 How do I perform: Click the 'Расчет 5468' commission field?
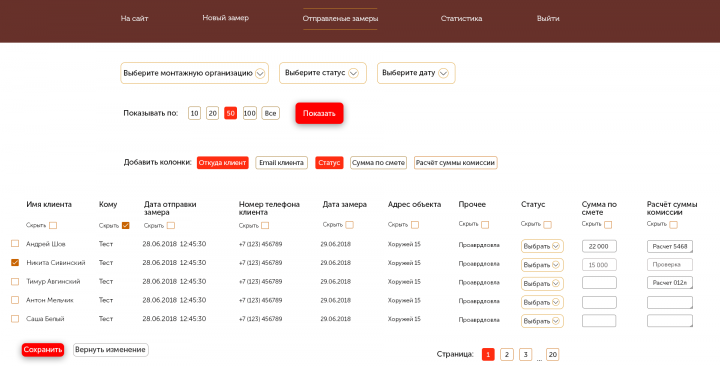point(670,246)
